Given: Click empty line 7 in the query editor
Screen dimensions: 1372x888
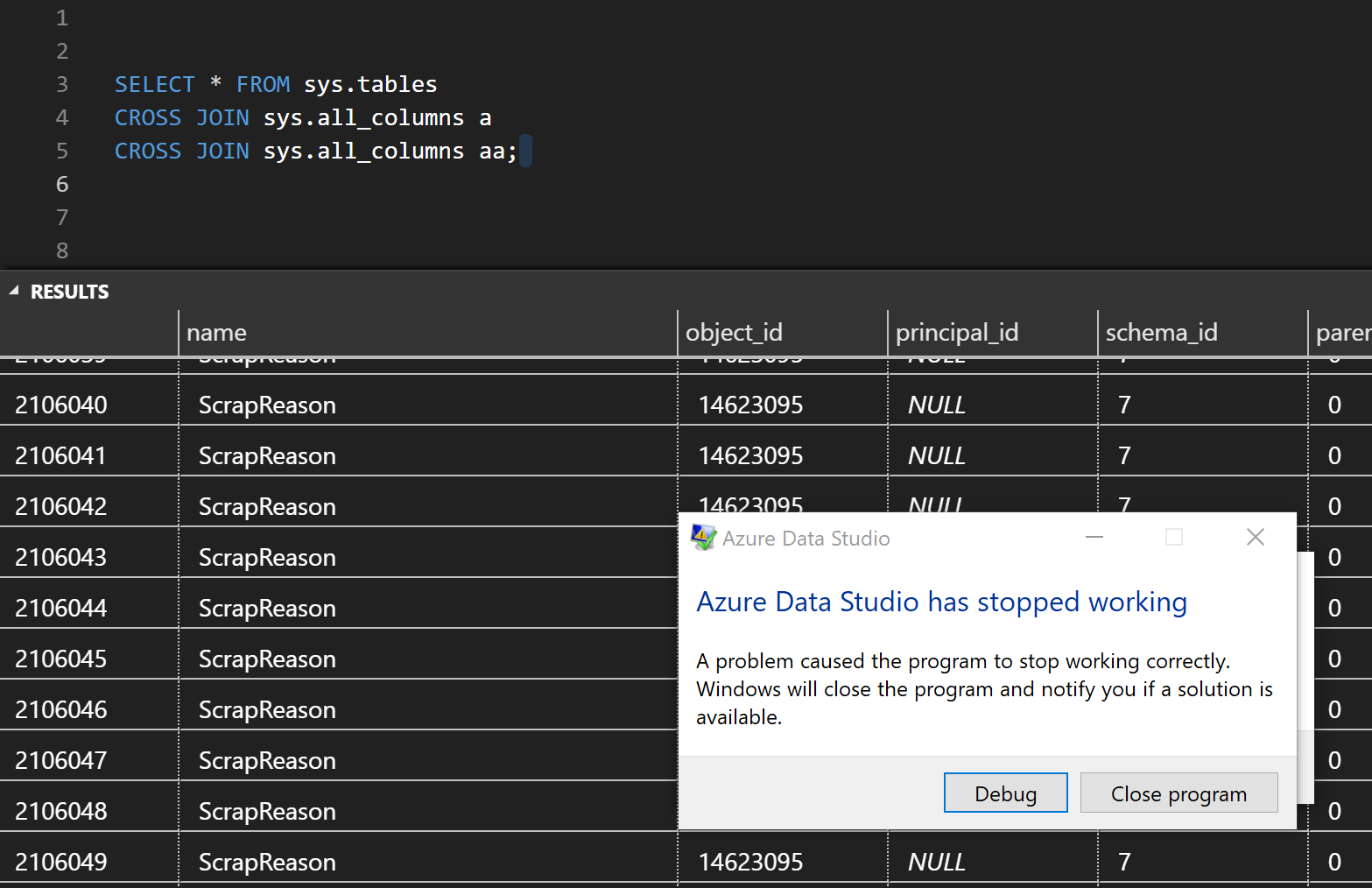Looking at the screenshot, I should pyautogui.click(x=263, y=216).
